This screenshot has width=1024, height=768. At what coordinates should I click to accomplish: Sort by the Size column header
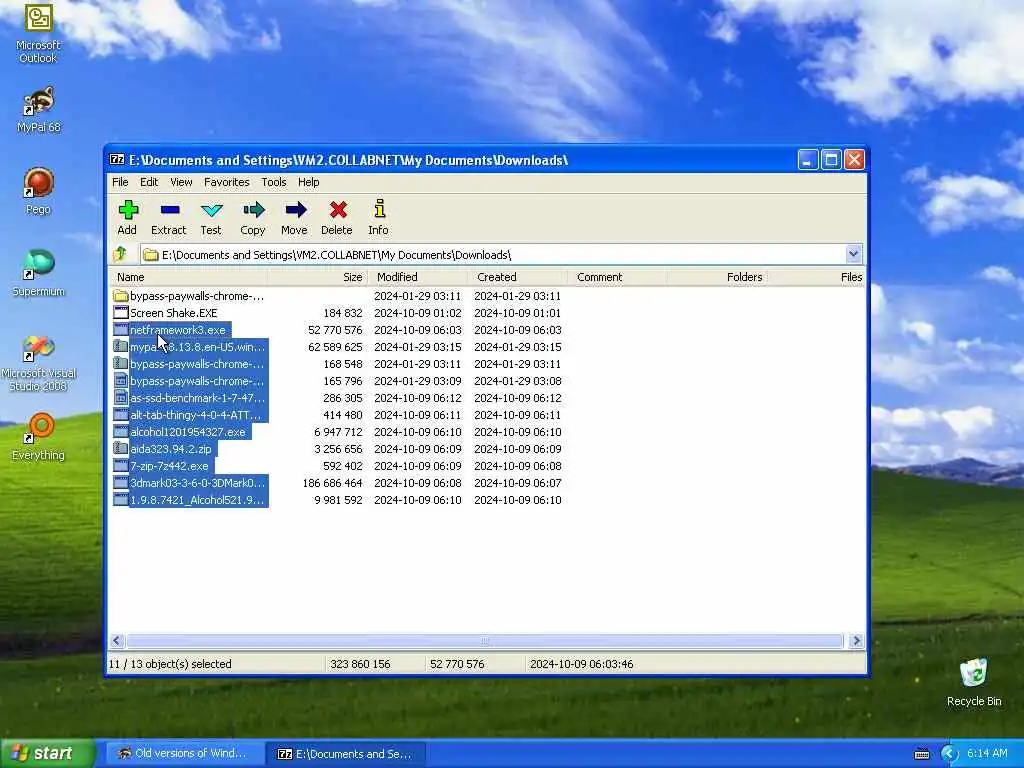[x=318, y=277]
